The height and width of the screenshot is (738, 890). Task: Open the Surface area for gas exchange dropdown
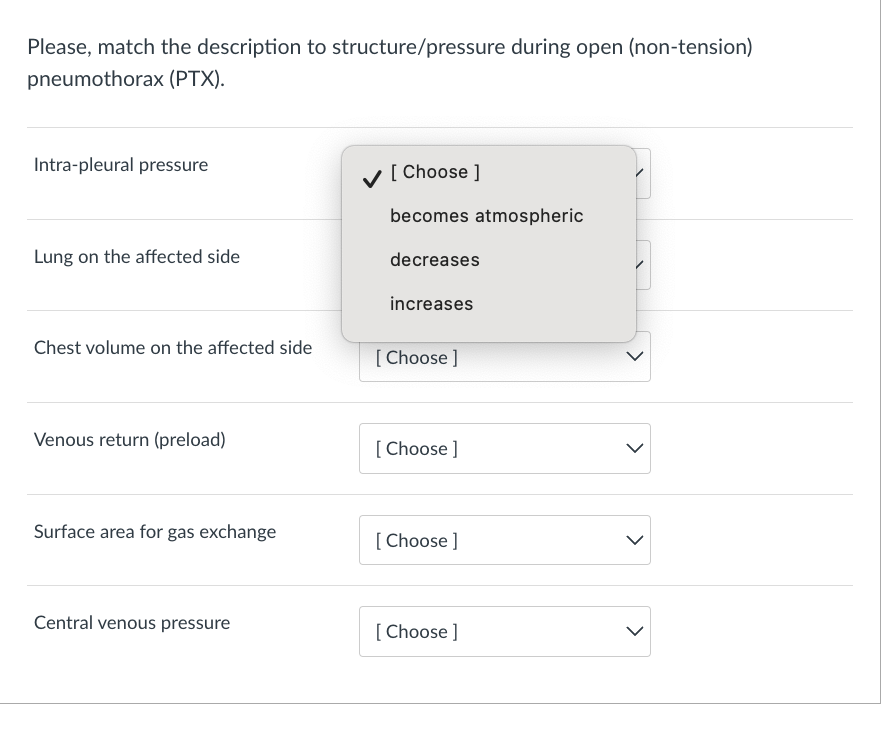tap(504, 540)
